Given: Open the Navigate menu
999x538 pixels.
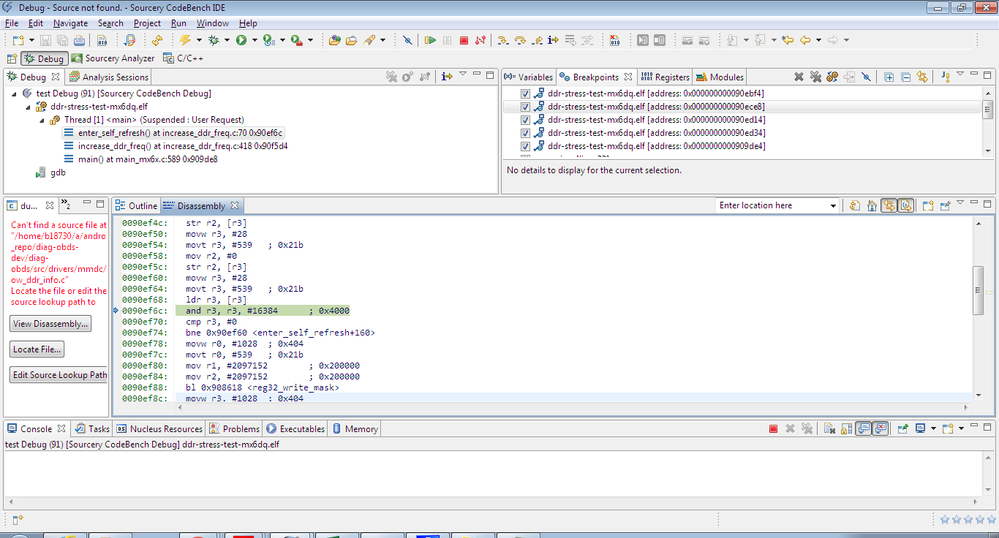Looking at the screenshot, I should [70, 23].
